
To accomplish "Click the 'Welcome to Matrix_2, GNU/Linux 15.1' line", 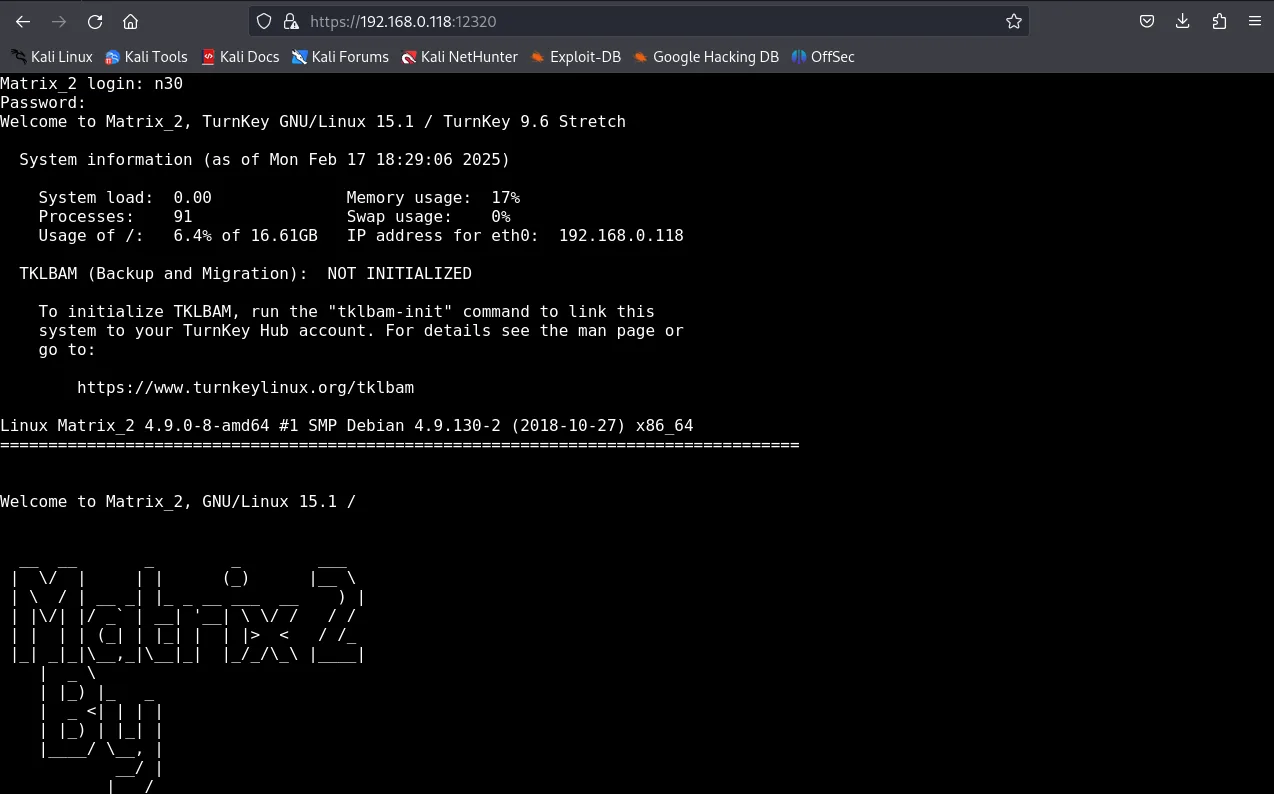I will point(178,502).
